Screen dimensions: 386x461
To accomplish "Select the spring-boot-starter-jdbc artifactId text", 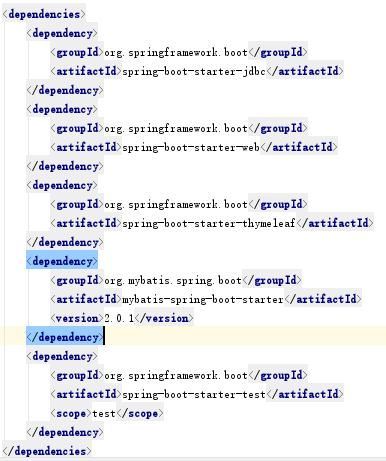I will (x=194, y=71).
